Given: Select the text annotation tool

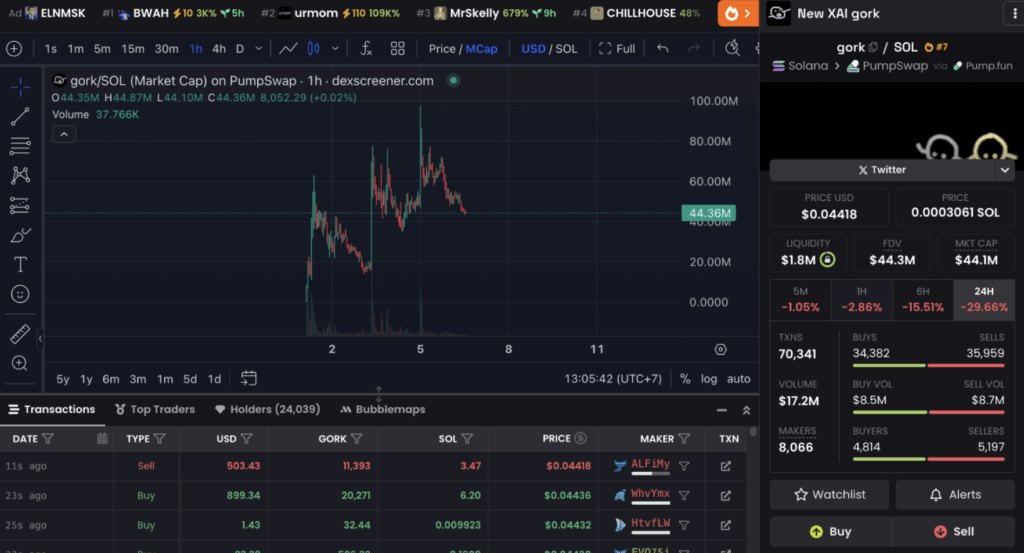Looking at the screenshot, I should click(20, 265).
